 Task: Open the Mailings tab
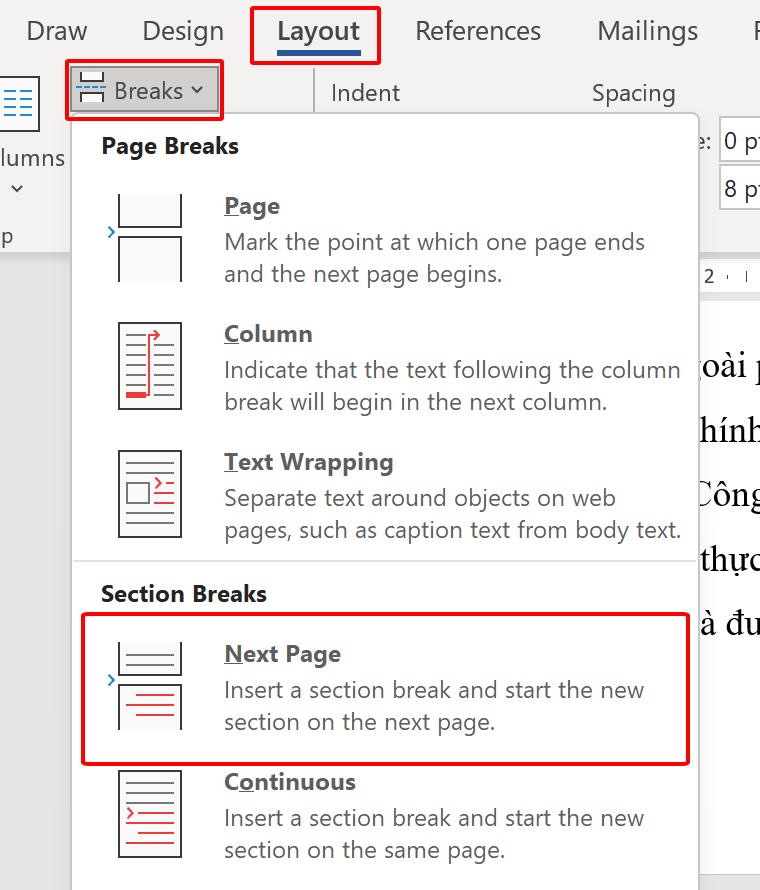tap(647, 32)
